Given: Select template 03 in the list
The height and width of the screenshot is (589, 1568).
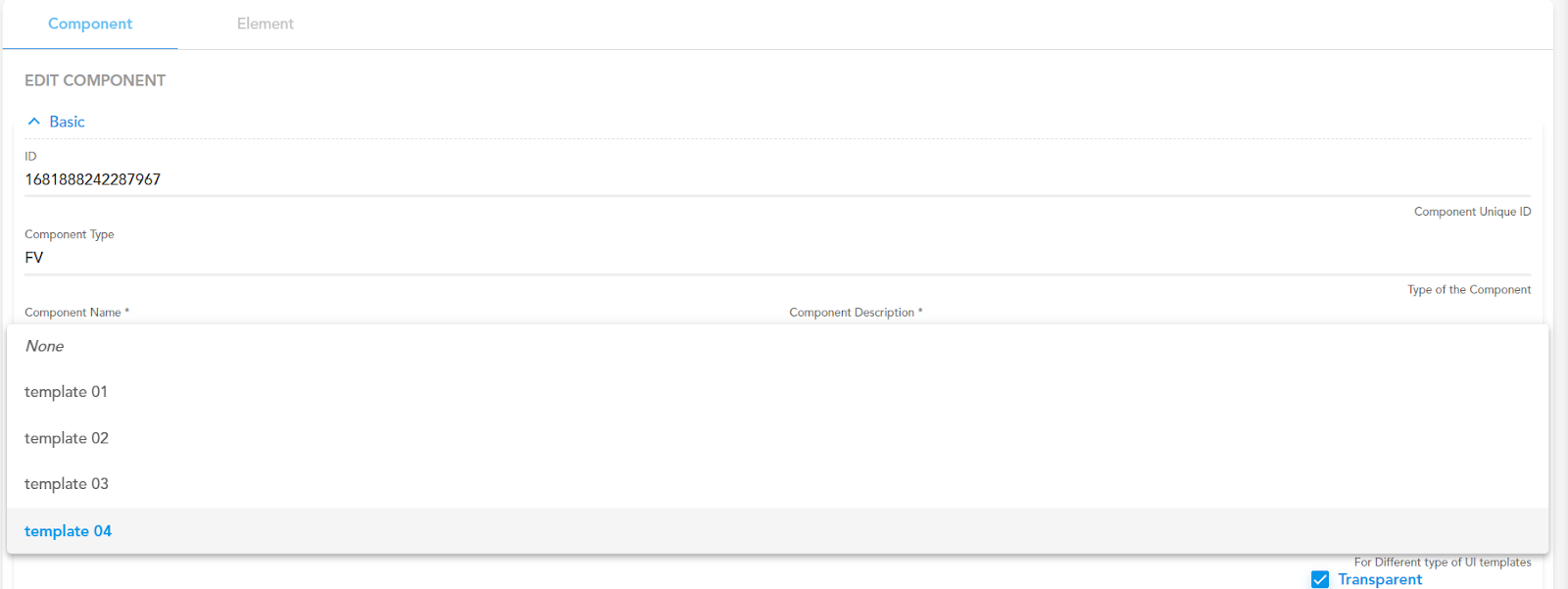Looking at the screenshot, I should tap(67, 484).
